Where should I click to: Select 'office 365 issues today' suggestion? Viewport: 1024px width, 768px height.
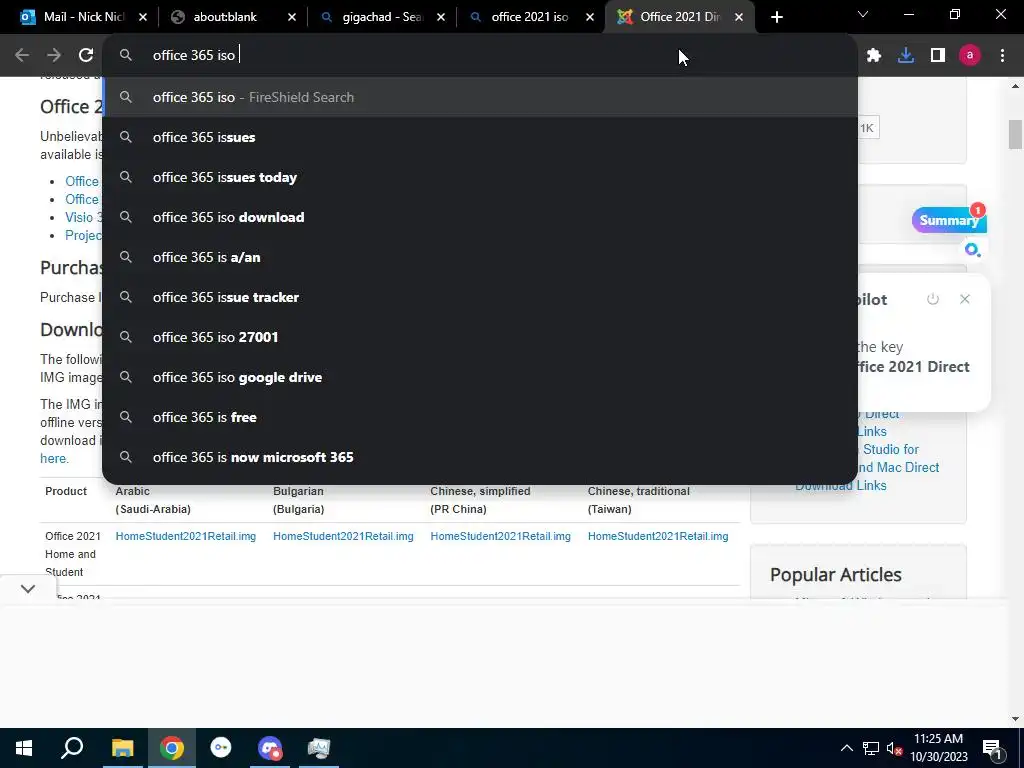point(480,177)
